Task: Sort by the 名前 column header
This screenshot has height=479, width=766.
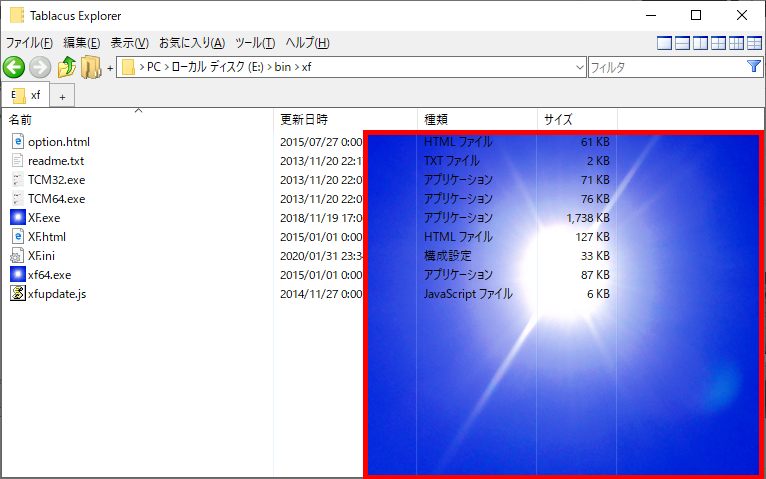Action: [x=138, y=120]
